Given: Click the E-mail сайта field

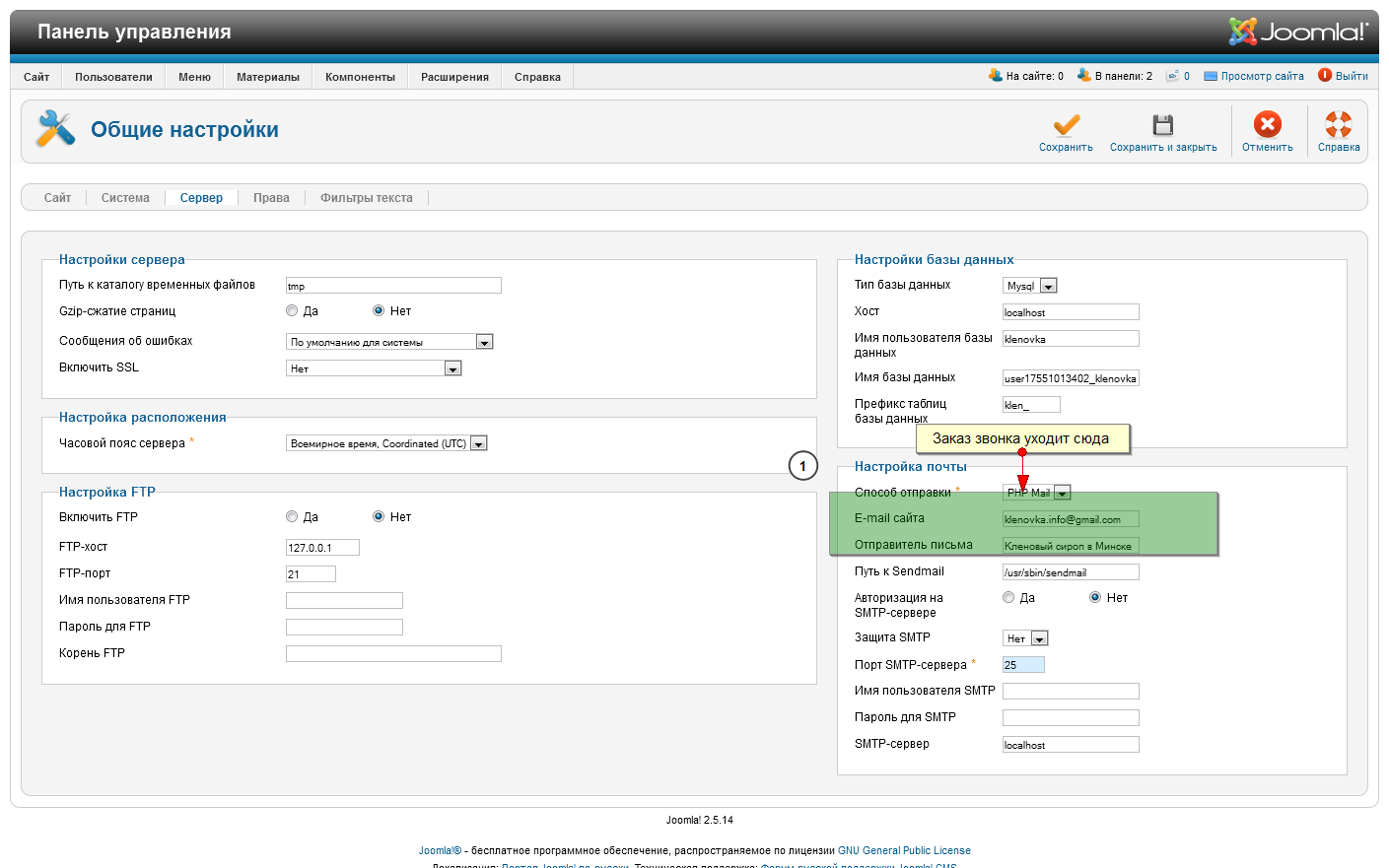Looking at the screenshot, I should pyautogui.click(x=1071, y=519).
